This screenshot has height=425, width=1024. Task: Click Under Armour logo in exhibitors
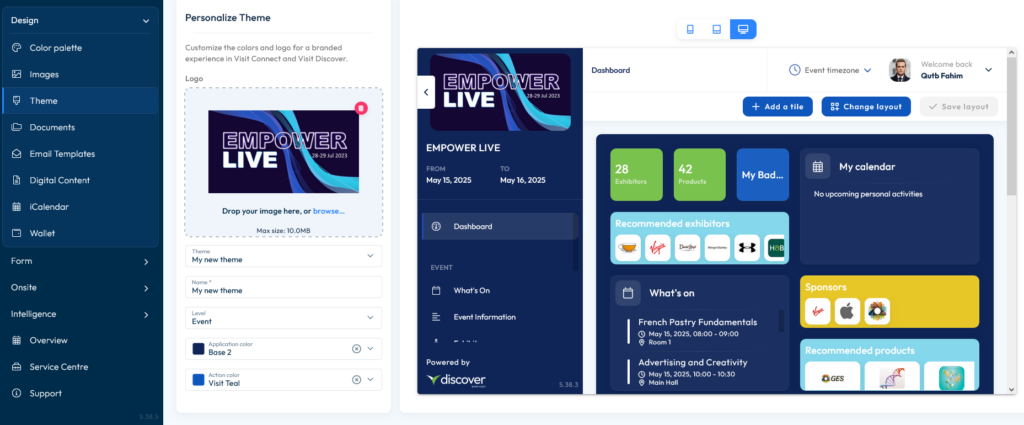click(x=747, y=248)
